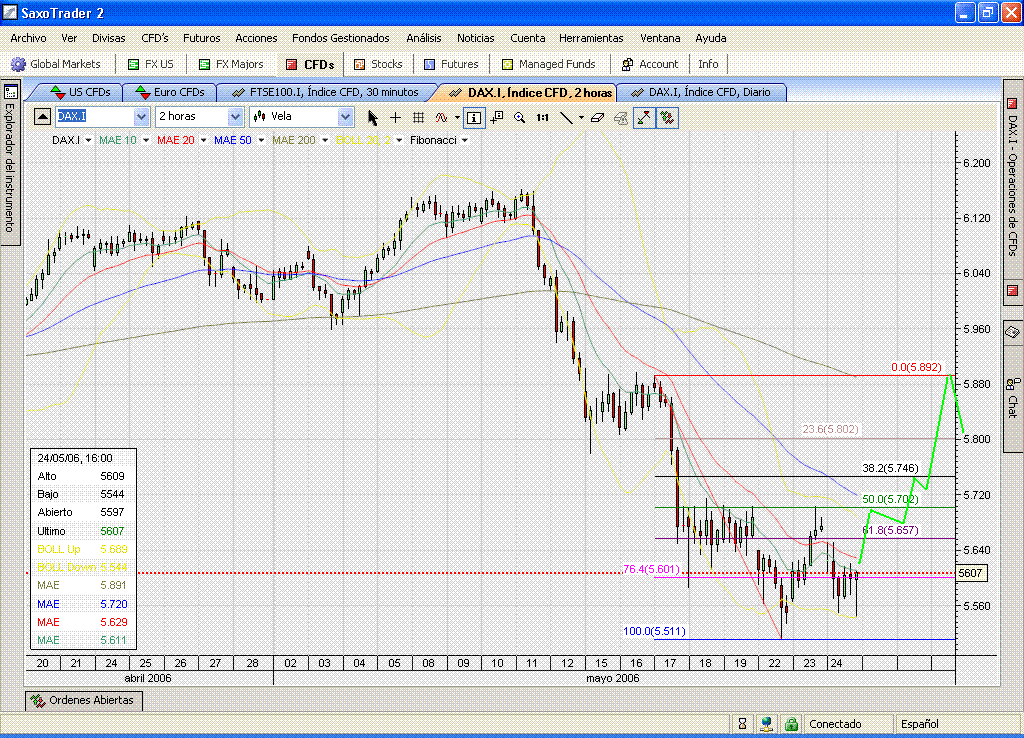
Task: Click the cube icon on right sidebar
Action: (x=1012, y=332)
